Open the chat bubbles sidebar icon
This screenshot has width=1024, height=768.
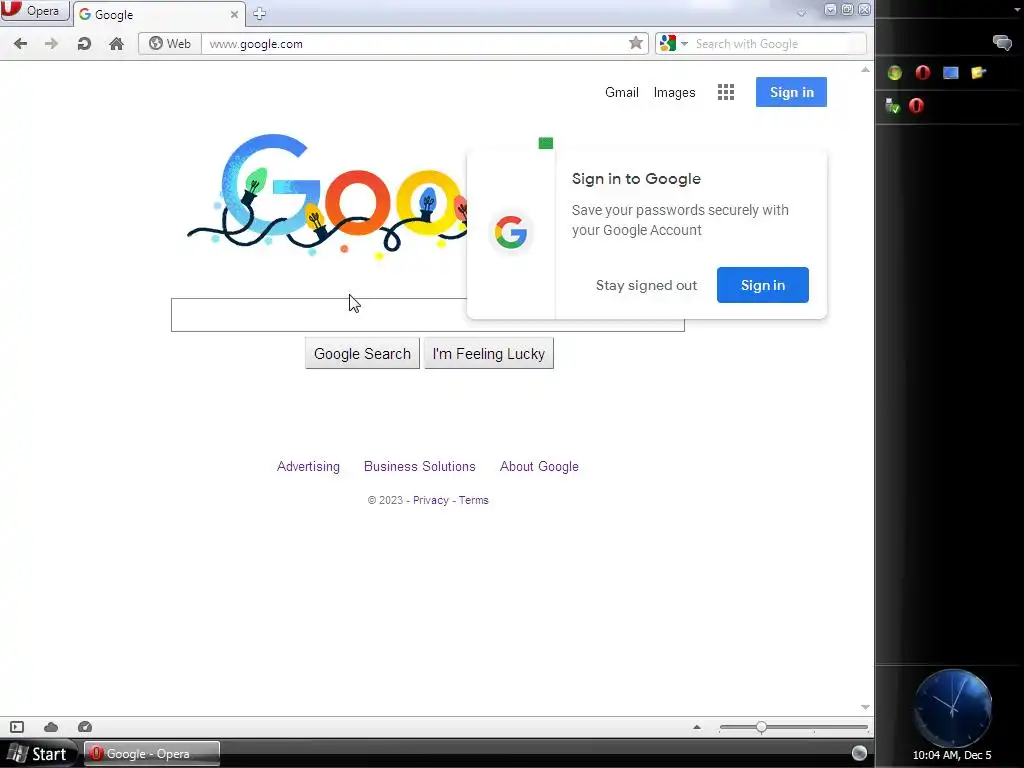click(1002, 43)
